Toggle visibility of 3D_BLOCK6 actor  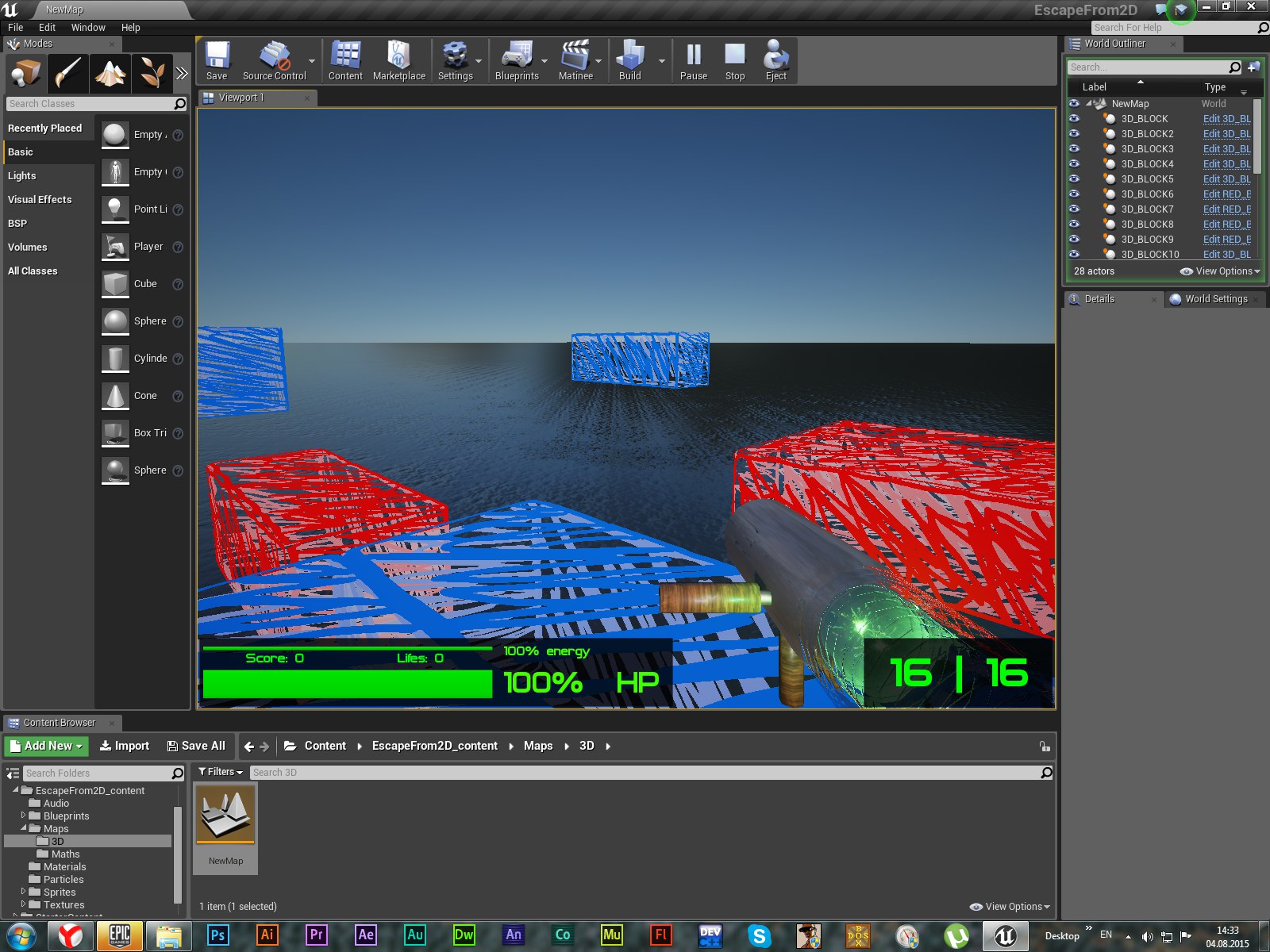point(1074,194)
